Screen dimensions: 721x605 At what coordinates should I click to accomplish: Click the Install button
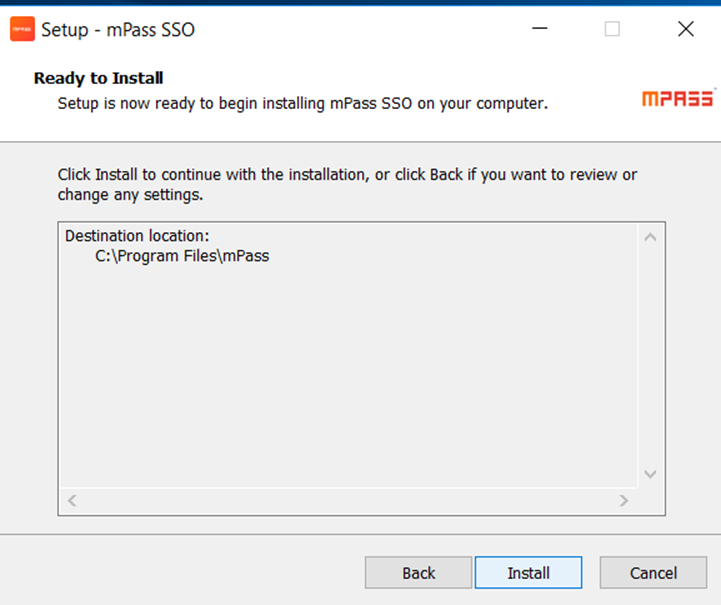click(x=528, y=572)
